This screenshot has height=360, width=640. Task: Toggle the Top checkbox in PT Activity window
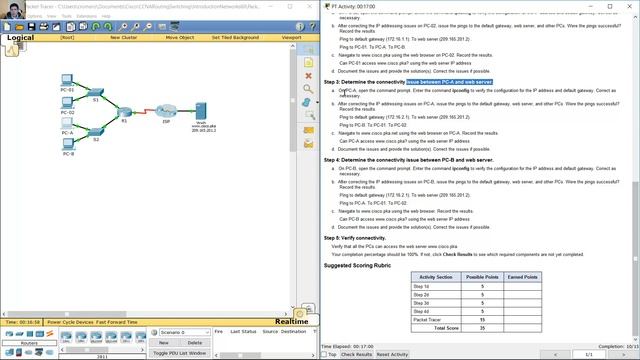coord(324,354)
